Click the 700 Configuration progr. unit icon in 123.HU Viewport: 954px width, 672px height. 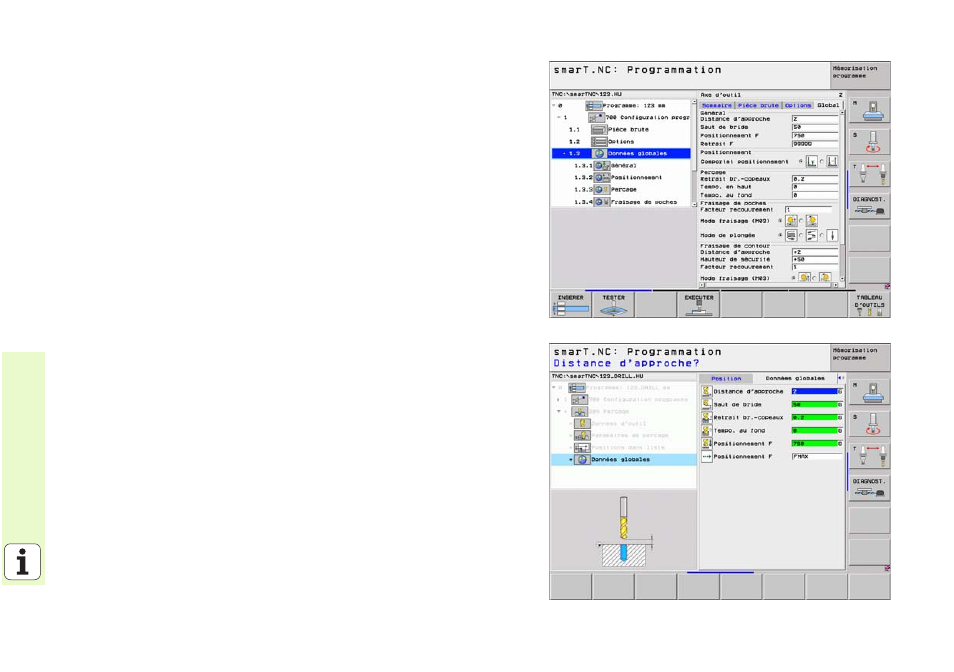tap(596, 117)
